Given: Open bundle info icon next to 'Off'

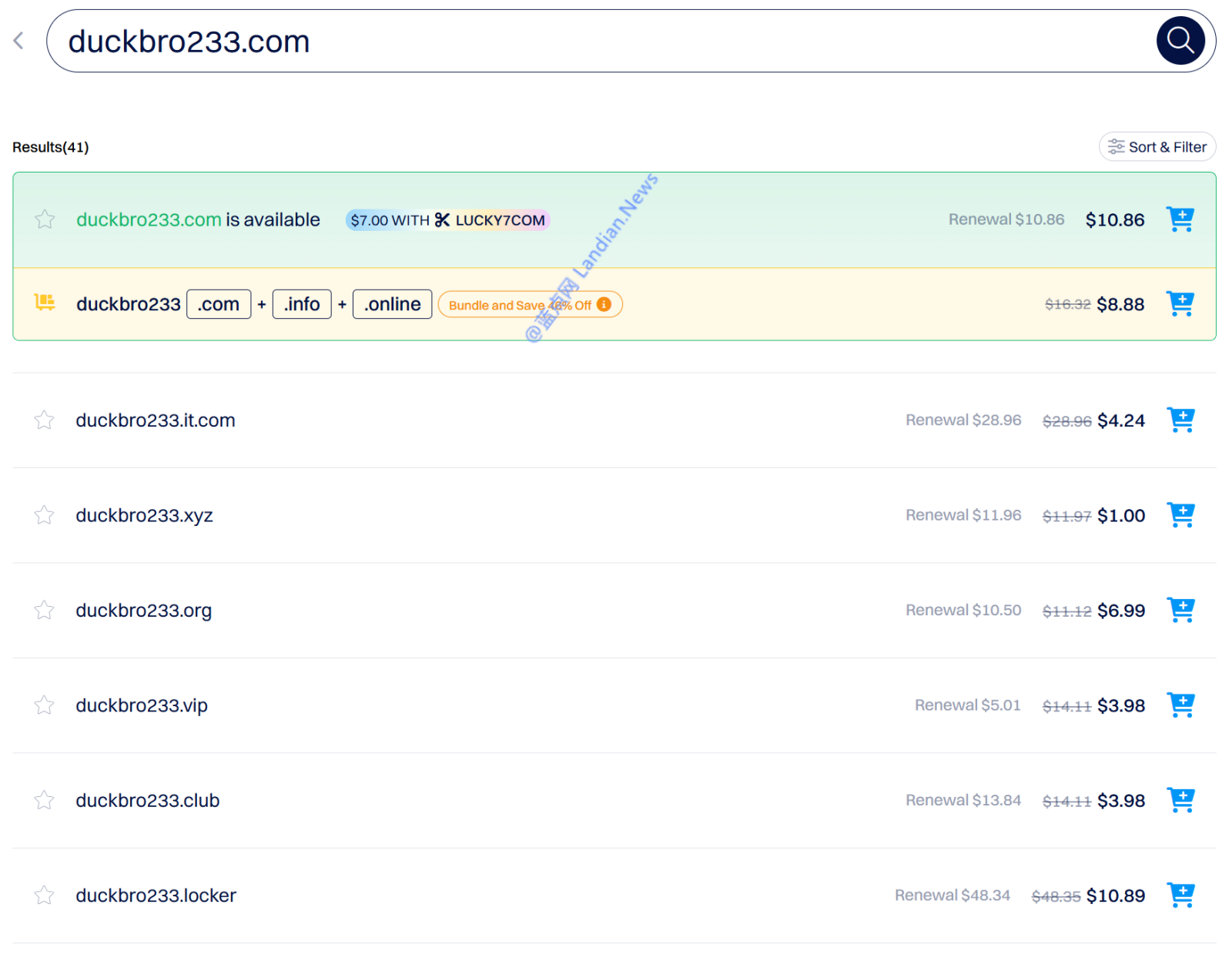Looking at the screenshot, I should coord(604,304).
